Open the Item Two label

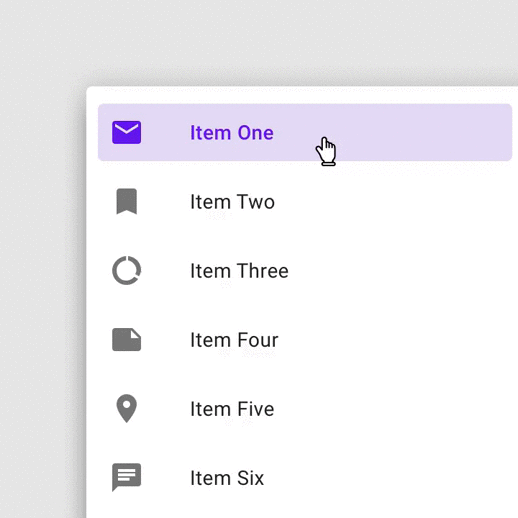click(x=232, y=202)
